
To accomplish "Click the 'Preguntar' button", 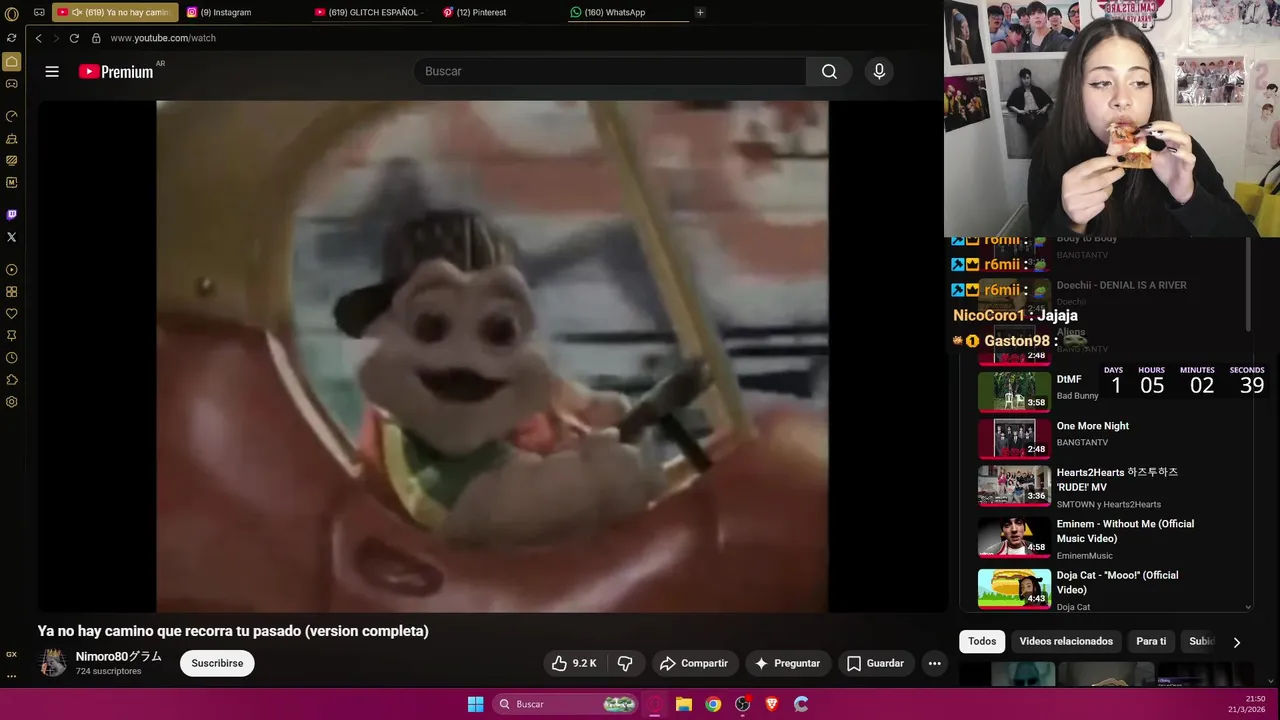I will click(x=787, y=663).
